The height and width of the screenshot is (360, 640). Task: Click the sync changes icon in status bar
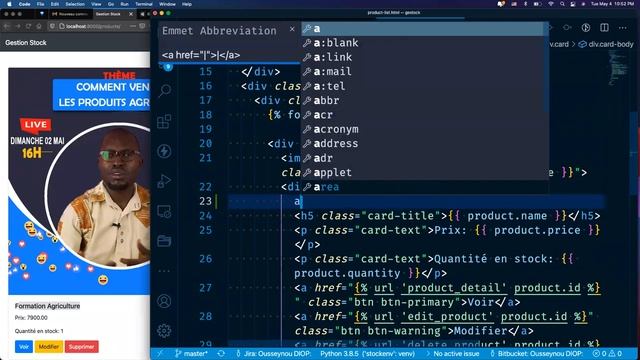221,353
